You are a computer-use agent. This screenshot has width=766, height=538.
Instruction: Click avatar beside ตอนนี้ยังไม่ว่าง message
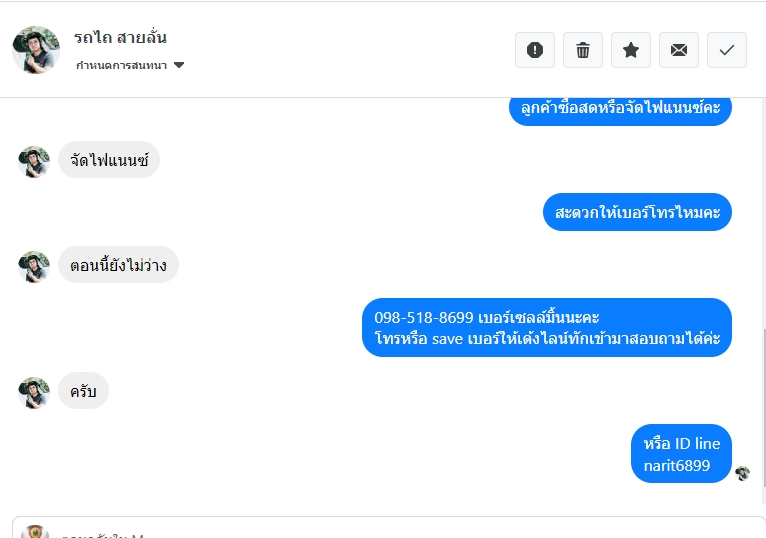pos(34,266)
